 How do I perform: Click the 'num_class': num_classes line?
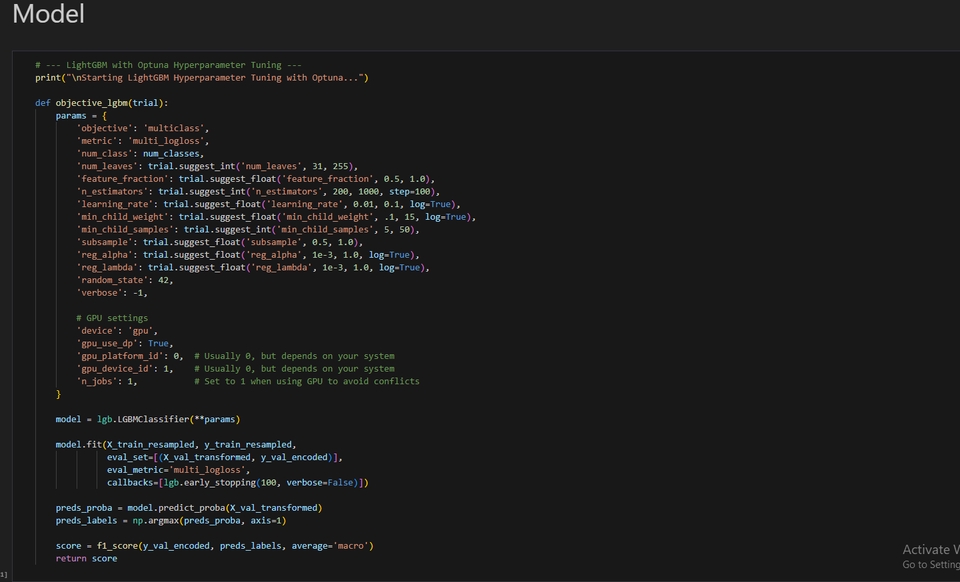pyautogui.click(x=140, y=154)
